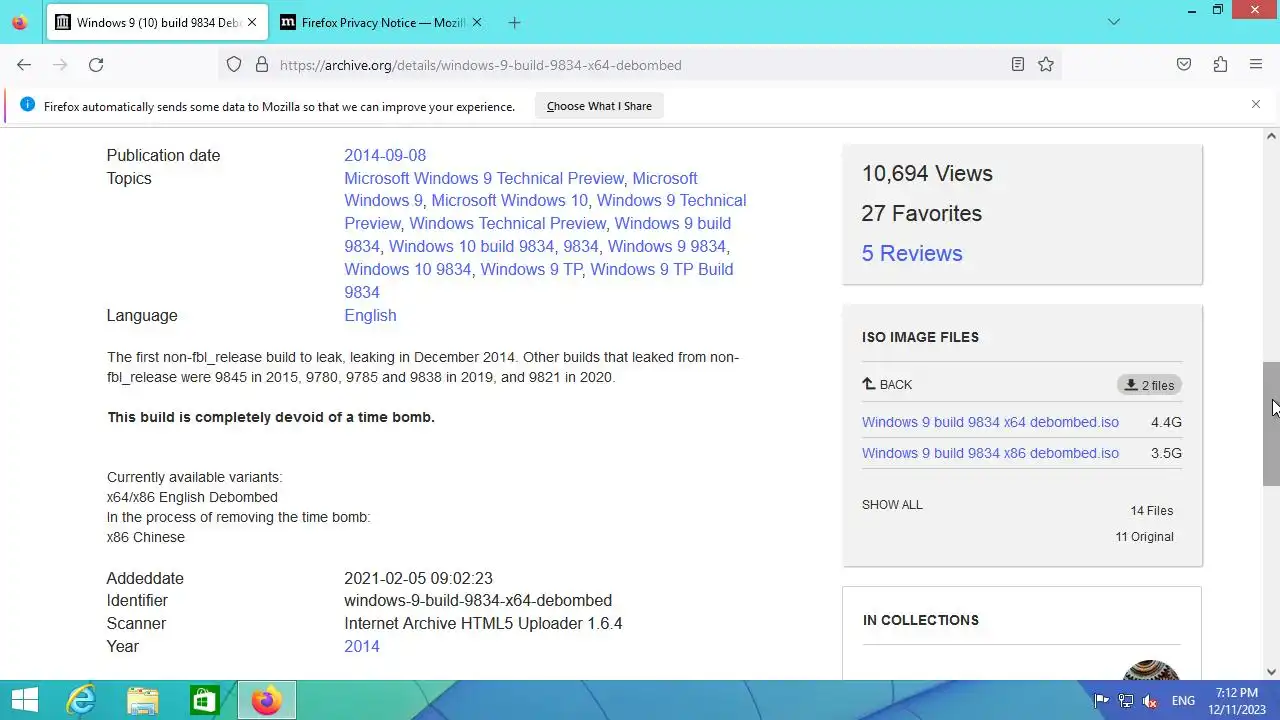This screenshot has height=720, width=1280.
Task: Click the scrollbar down arrow
Action: 1271,672
